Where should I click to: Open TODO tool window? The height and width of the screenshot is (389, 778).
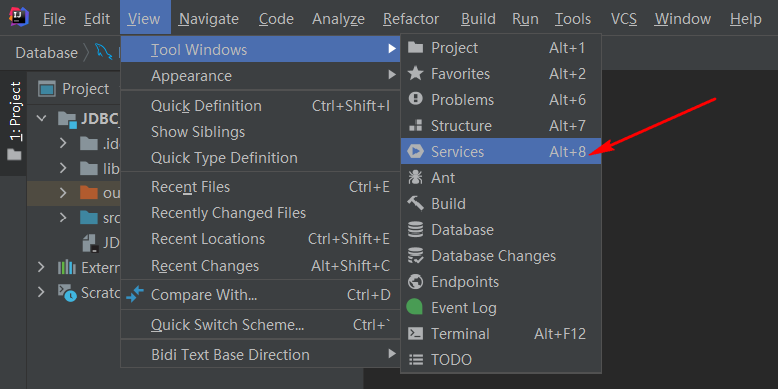tap(501, 359)
